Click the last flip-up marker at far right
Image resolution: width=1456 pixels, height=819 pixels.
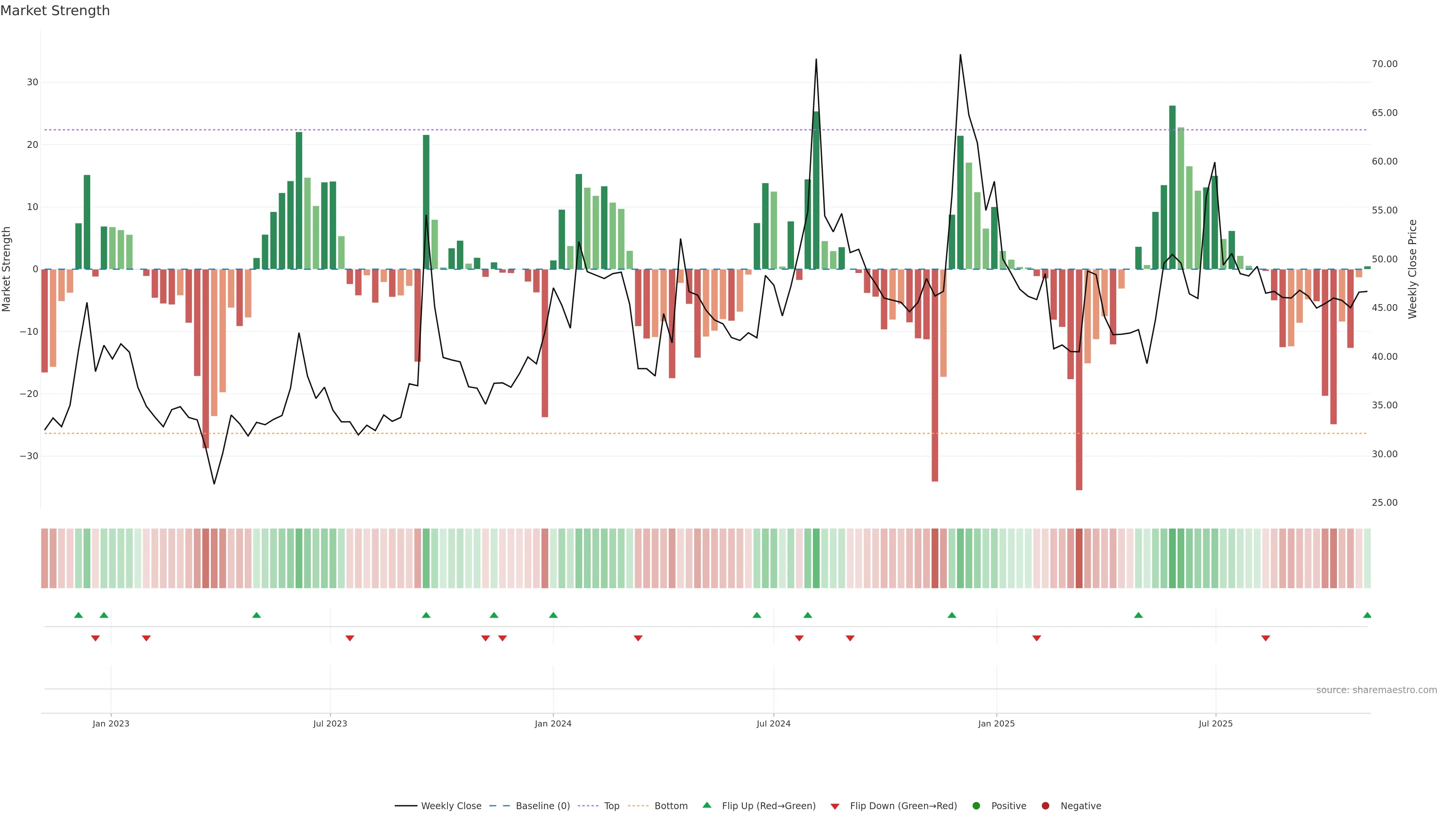[x=1367, y=615]
